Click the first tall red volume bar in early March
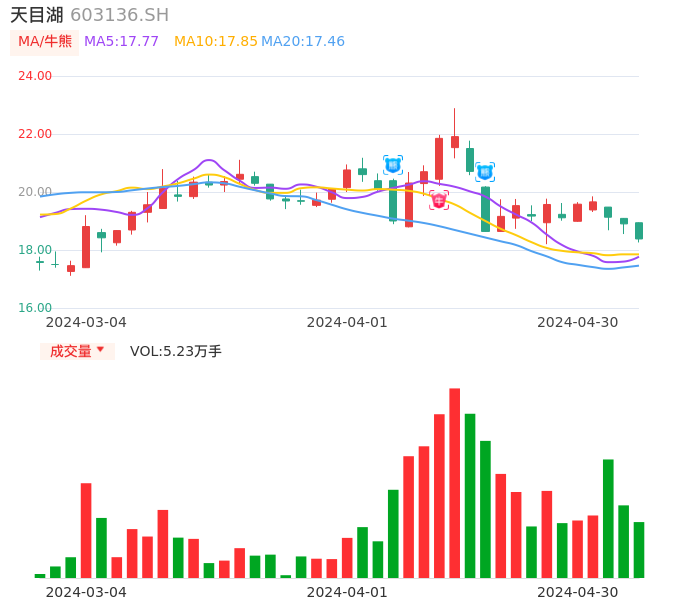The width and height of the screenshot is (686, 606). [86, 530]
